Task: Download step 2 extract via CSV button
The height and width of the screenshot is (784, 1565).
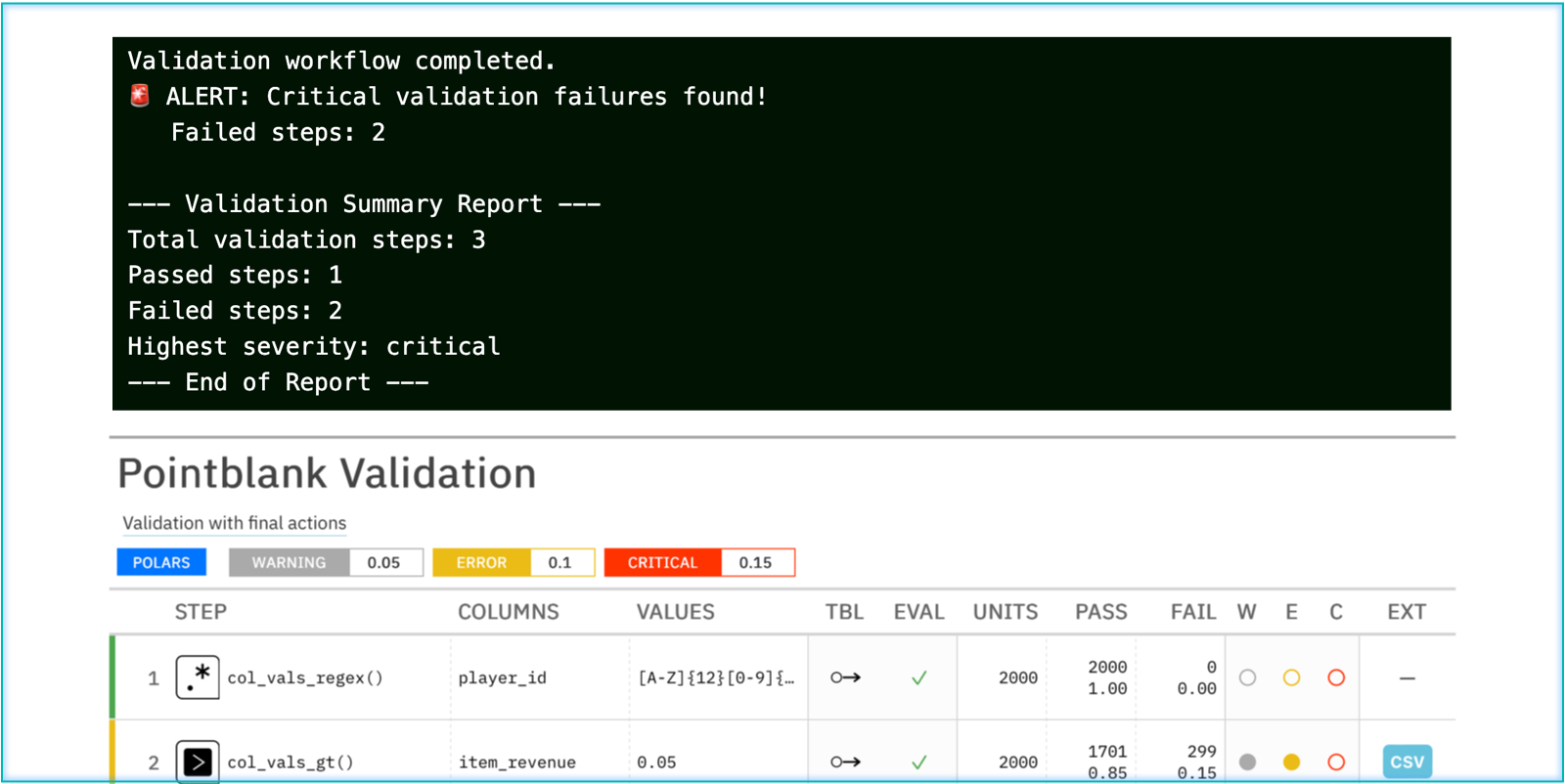Action: coord(1407,762)
